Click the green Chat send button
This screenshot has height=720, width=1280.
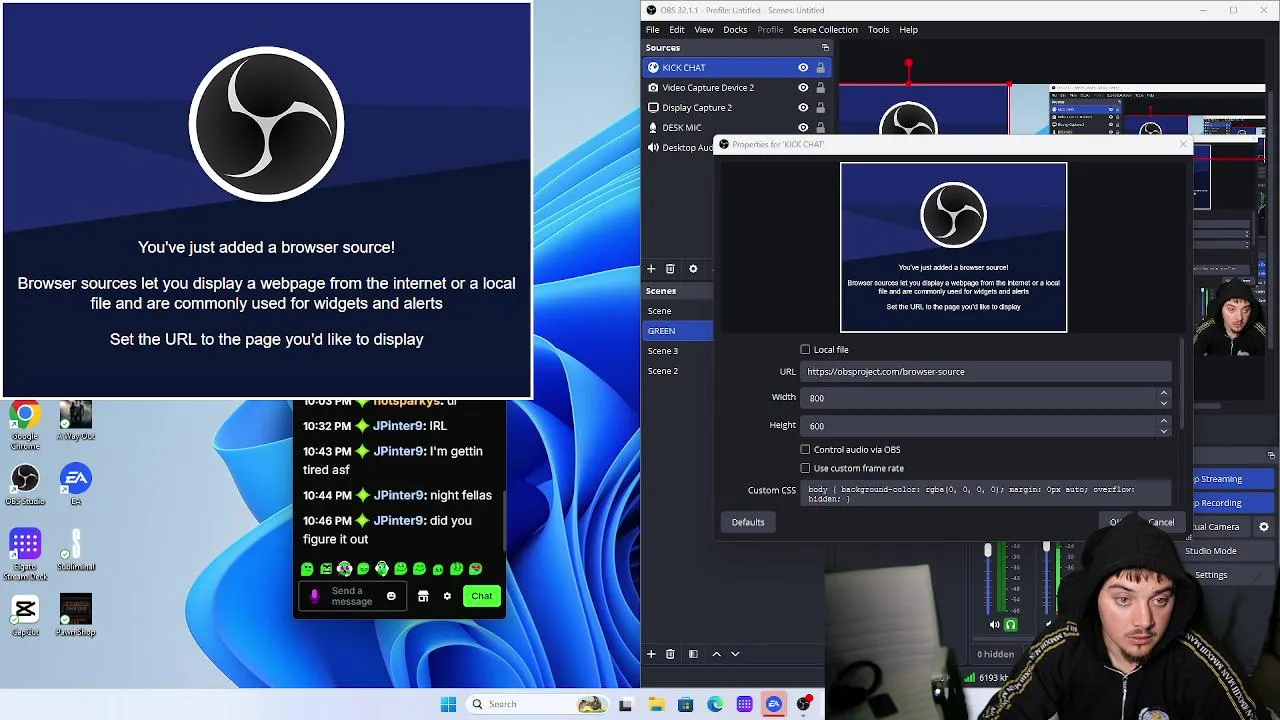click(x=482, y=596)
